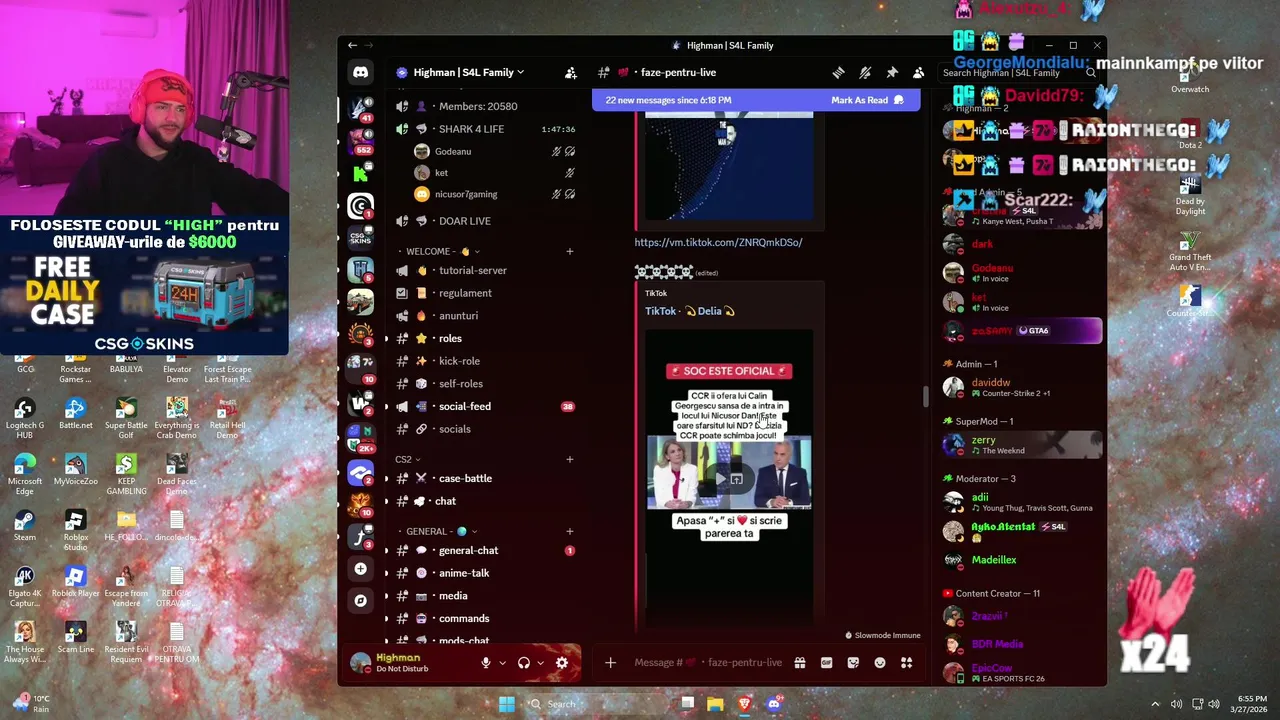Screen dimensions: 1280x720
Task: Open the sticker picker
Action: tap(853, 662)
